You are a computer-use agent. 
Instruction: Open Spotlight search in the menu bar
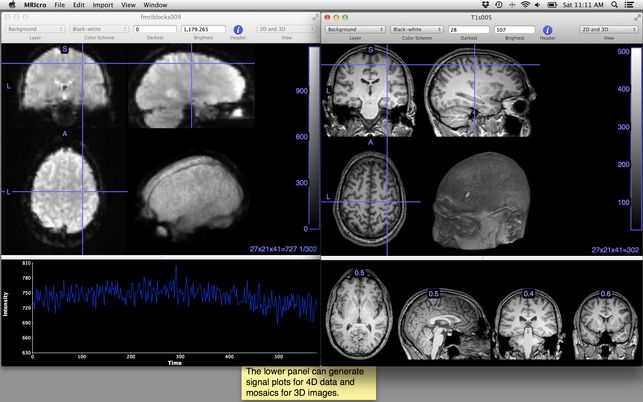tap(615, 5)
